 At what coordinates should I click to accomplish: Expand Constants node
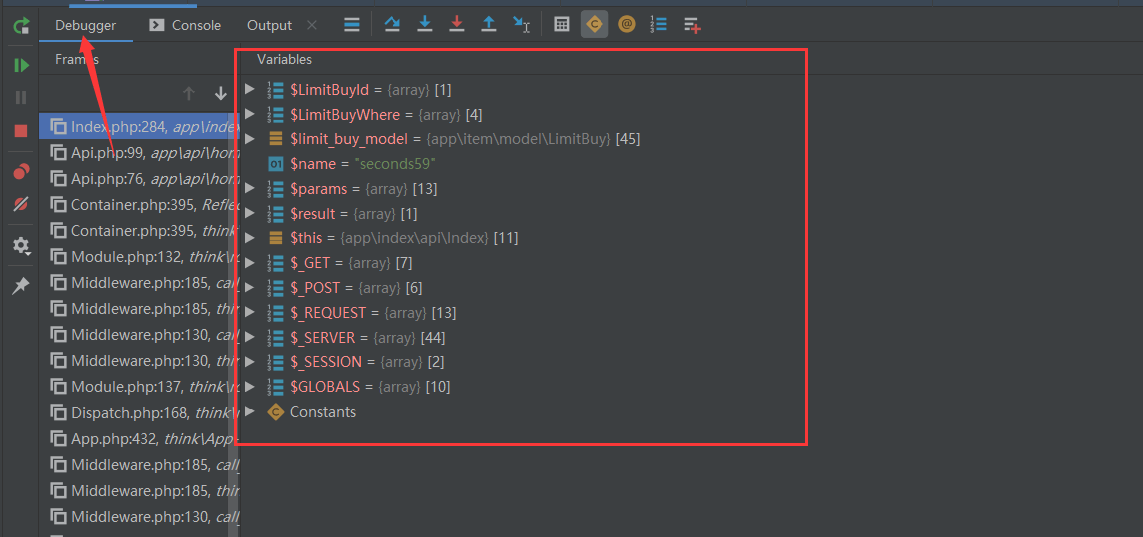250,411
